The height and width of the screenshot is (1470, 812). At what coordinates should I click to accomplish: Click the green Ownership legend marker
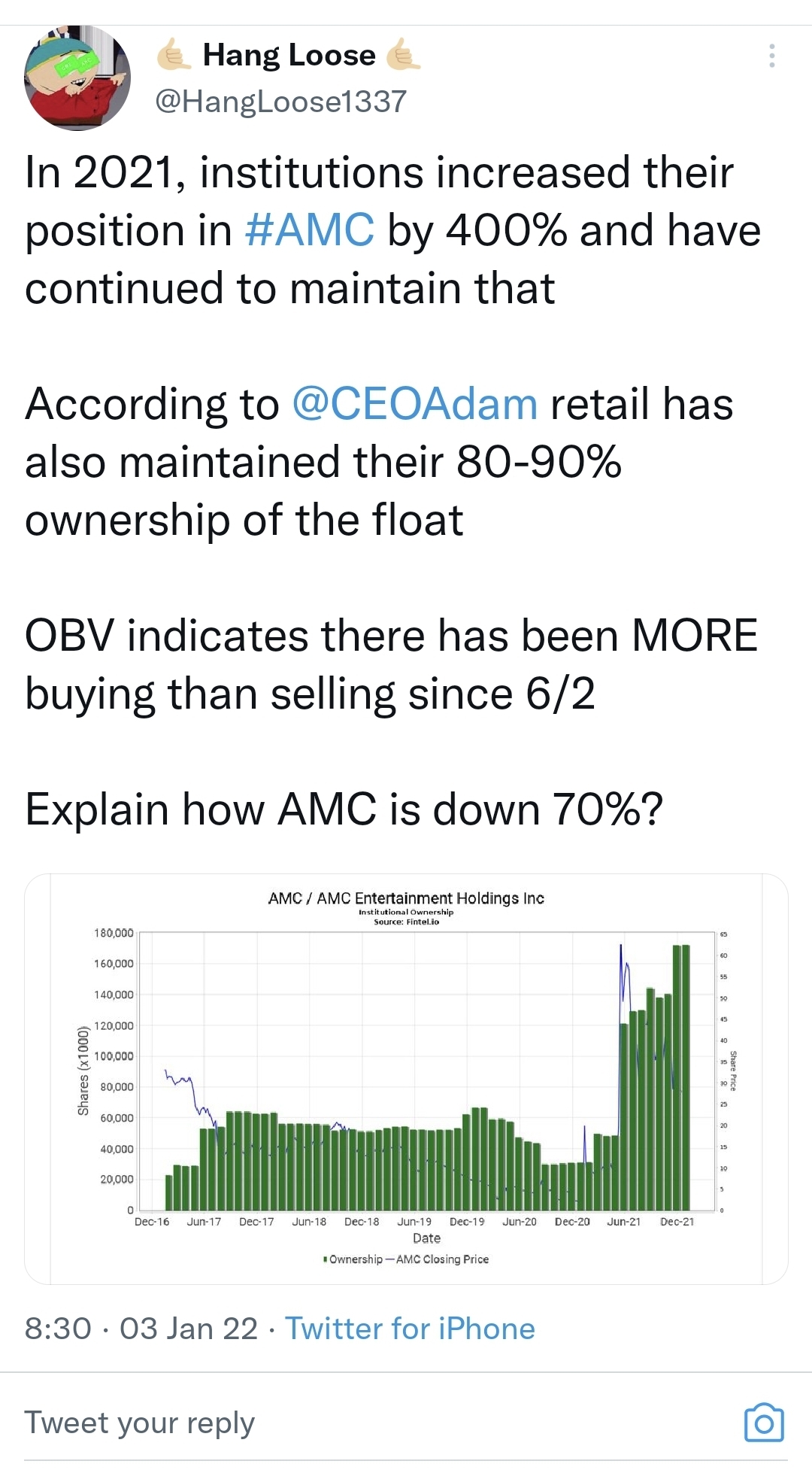click(324, 1259)
